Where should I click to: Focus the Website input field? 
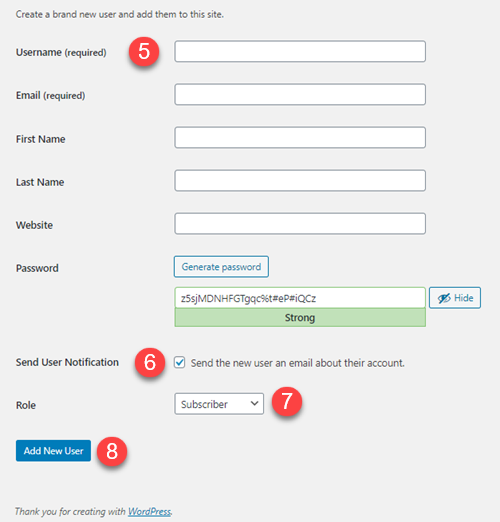[x=300, y=224]
